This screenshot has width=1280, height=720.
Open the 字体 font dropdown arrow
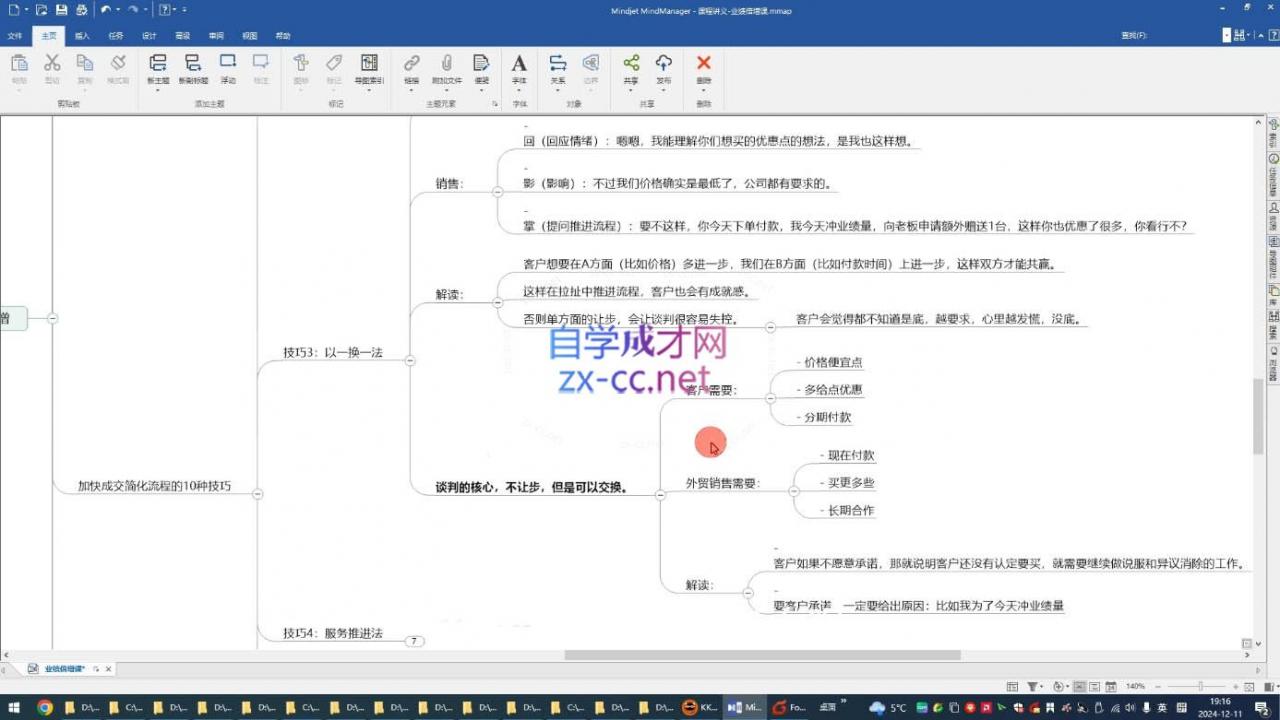click(520, 90)
